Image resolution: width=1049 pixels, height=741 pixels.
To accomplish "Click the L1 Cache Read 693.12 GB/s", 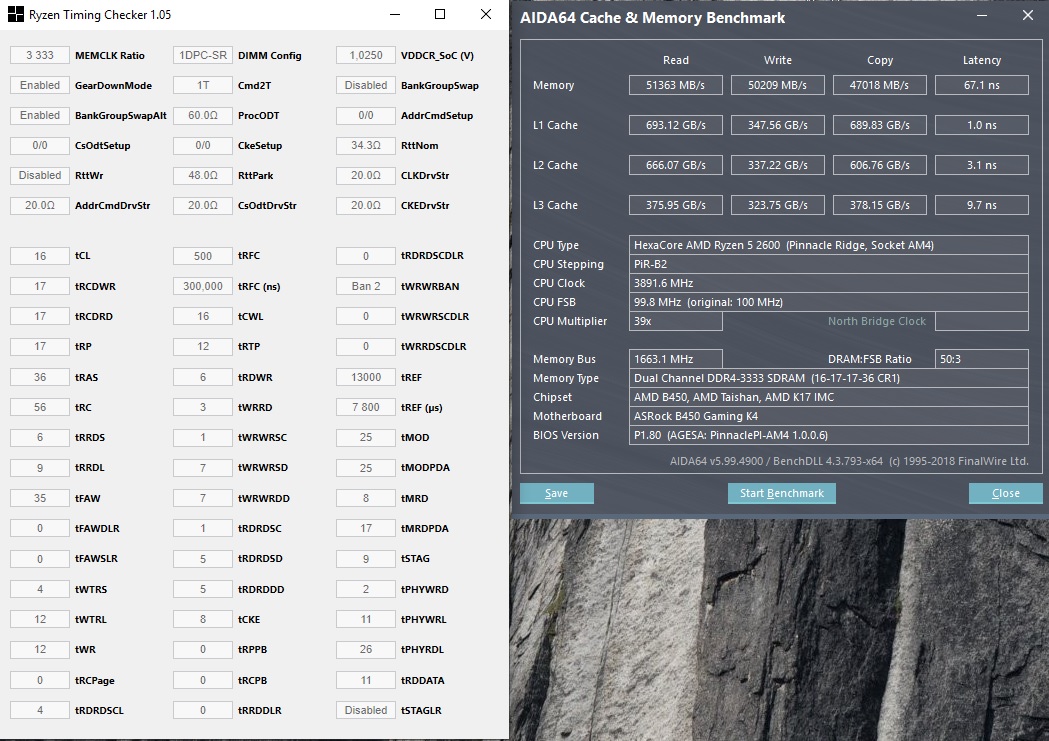I will [676, 125].
